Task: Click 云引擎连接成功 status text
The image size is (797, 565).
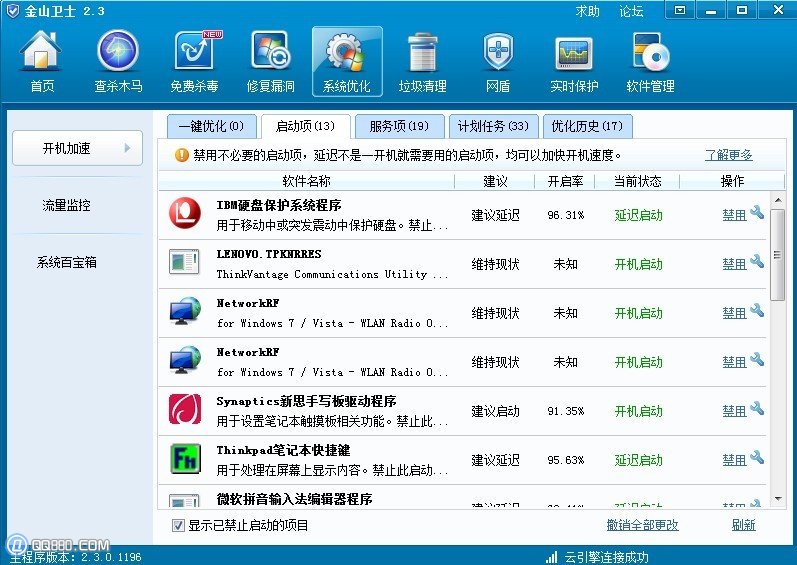Action: [606, 557]
